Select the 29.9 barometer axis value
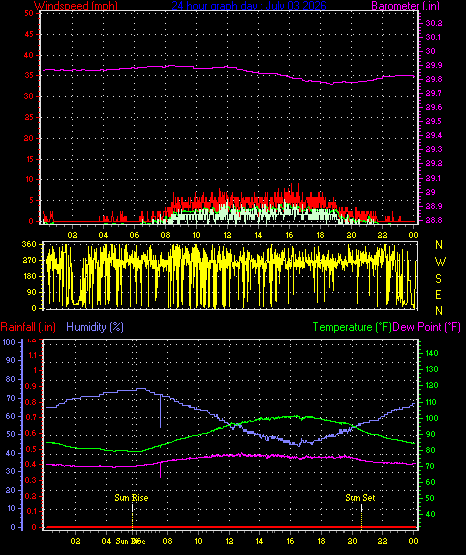Image resolution: width=466 pixels, height=555 pixels. (x=434, y=65)
